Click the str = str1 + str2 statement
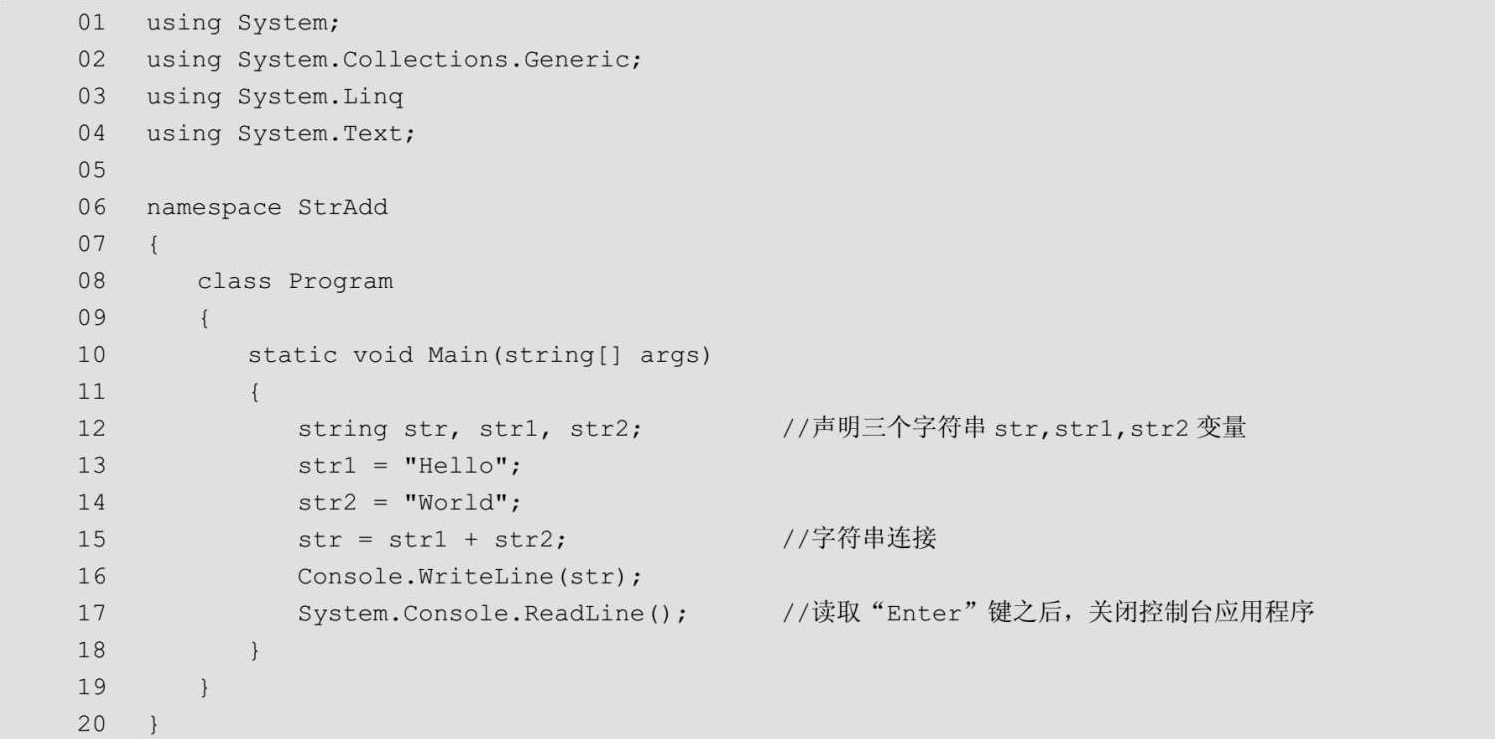The height and width of the screenshot is (739, 1495). pyautogui.click(x=431, y=540)
